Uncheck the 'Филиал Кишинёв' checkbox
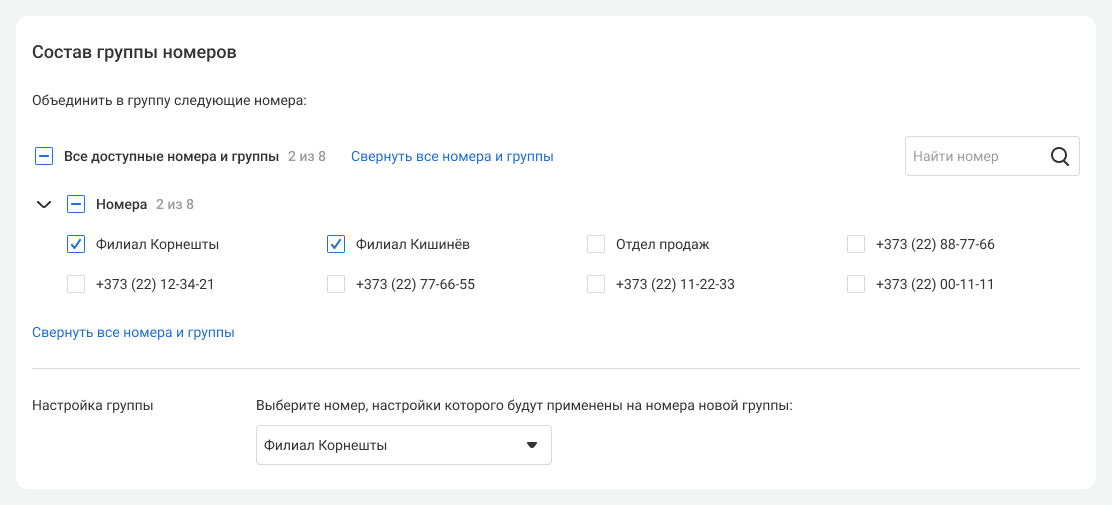 (x=336, y=244)
